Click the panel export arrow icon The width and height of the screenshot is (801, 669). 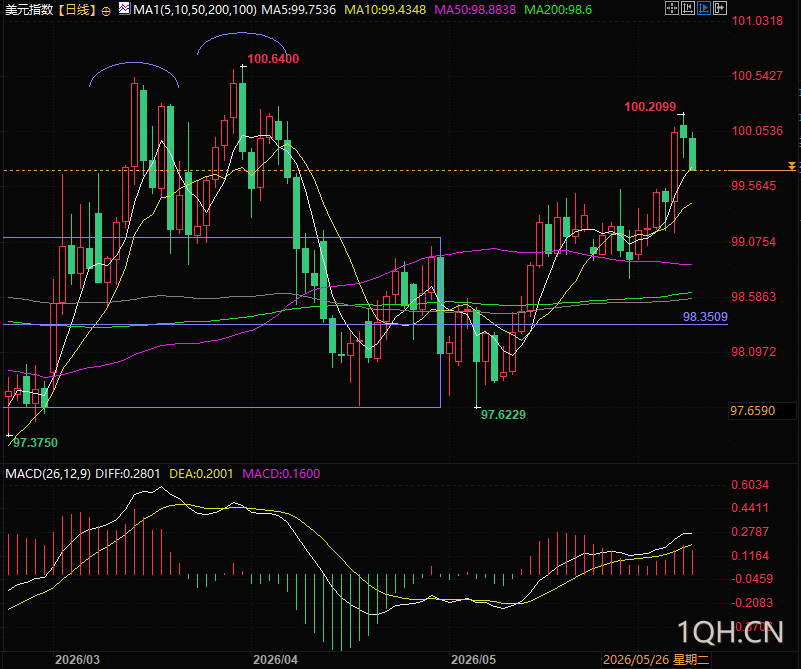click(x=720, y=8)
